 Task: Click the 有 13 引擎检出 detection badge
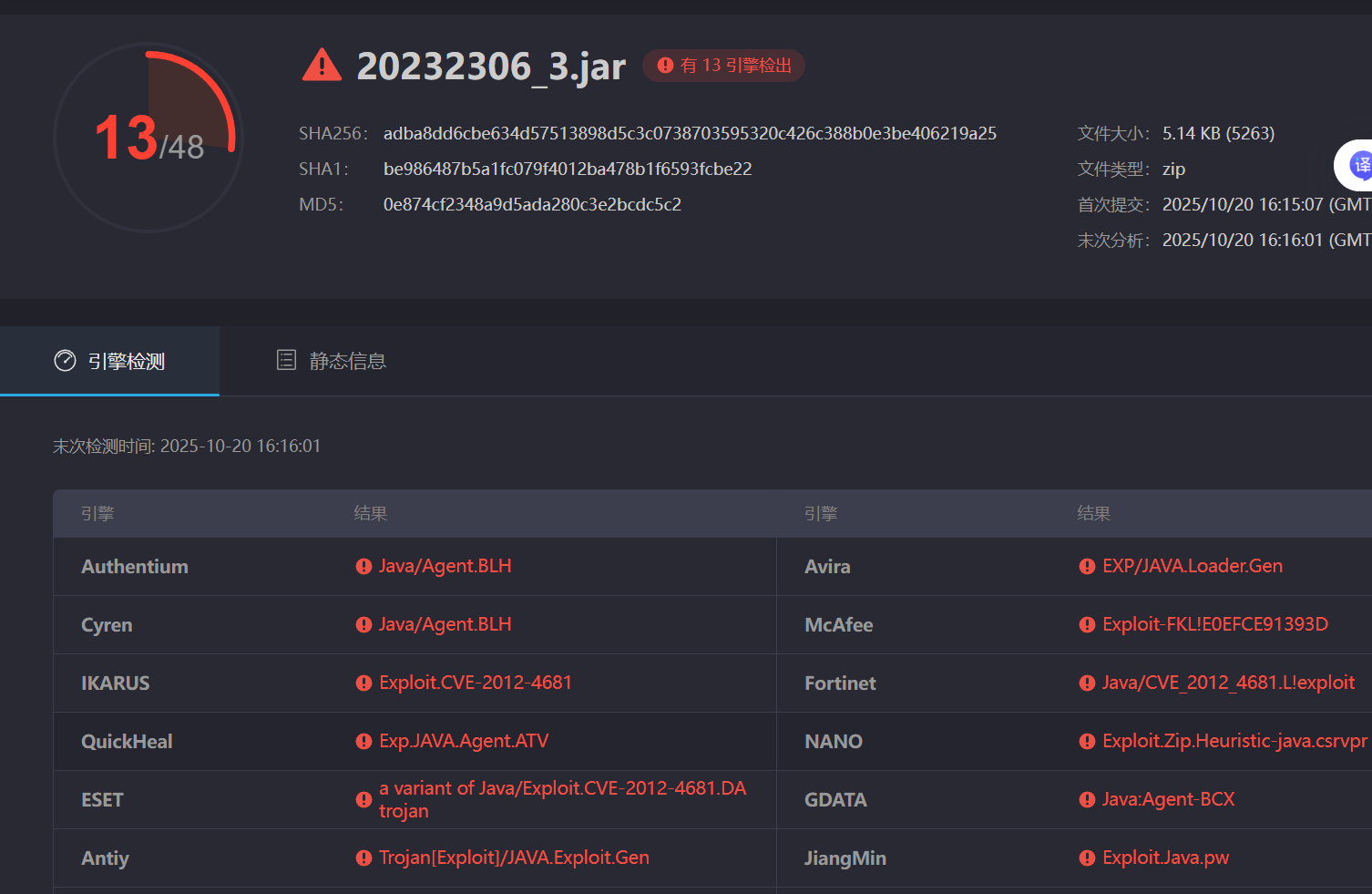click(724, 66)
